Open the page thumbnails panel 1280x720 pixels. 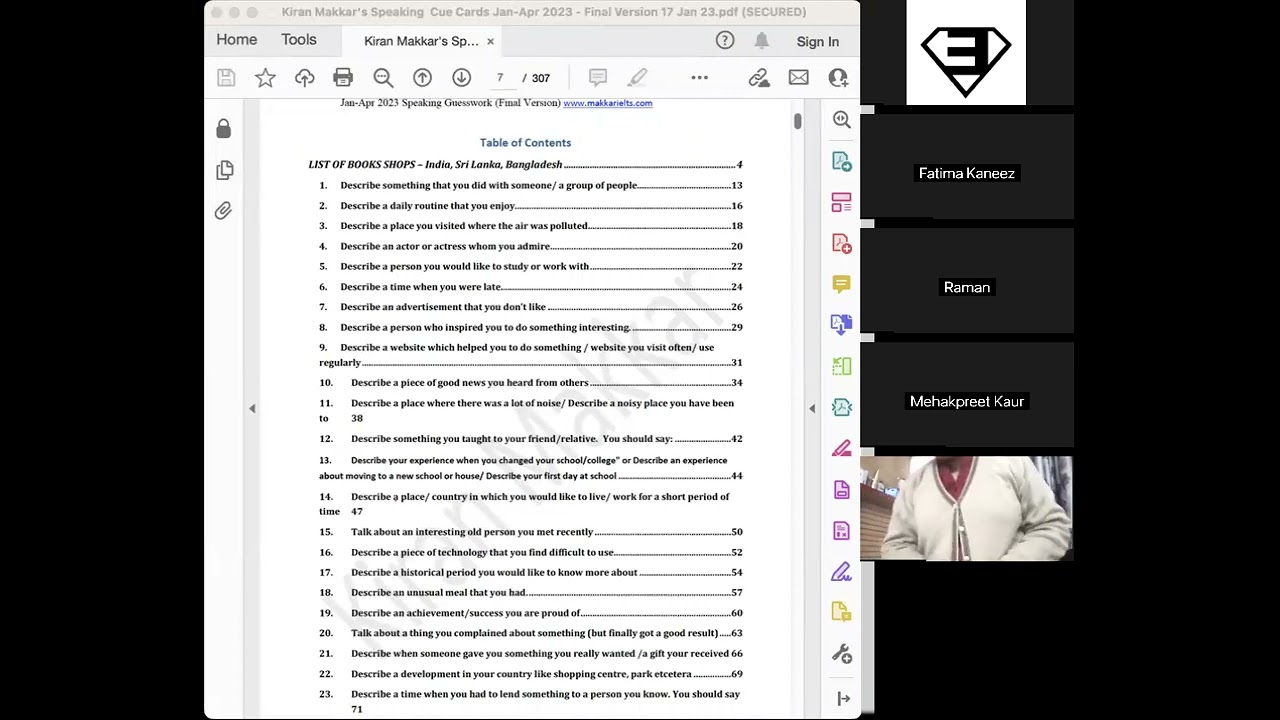tap(224, 170)
